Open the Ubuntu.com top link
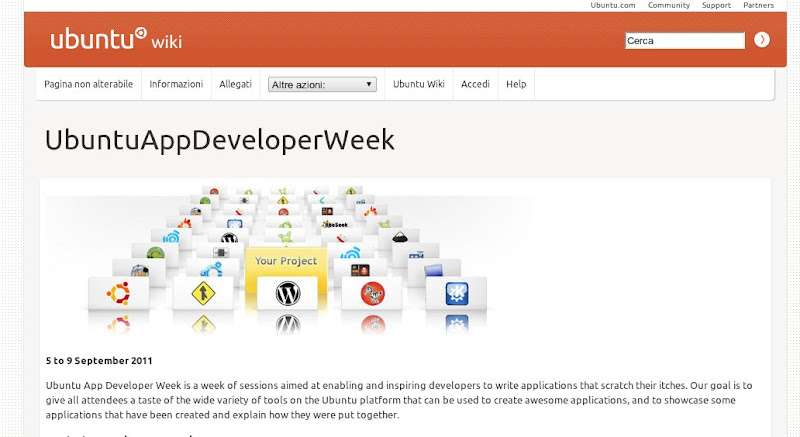 point(613,5)
